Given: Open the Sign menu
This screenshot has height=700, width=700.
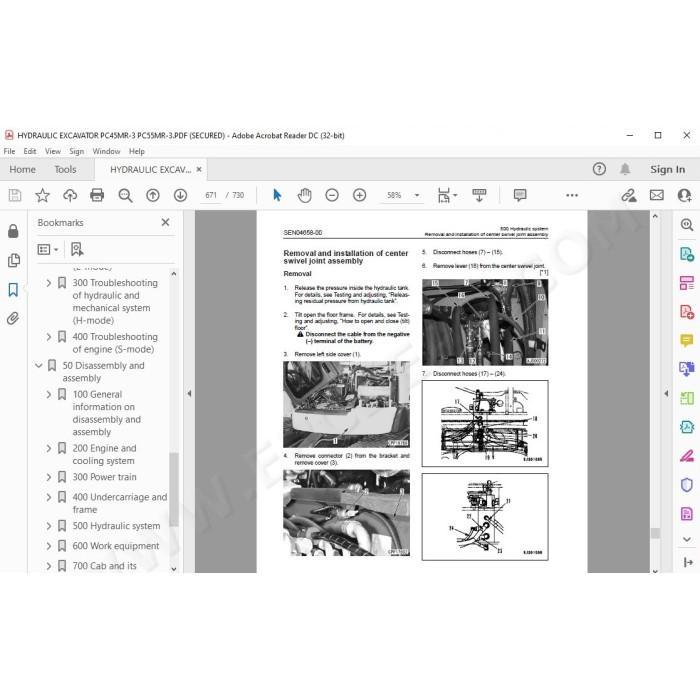Looking at the screenshot, I should 76,151.
